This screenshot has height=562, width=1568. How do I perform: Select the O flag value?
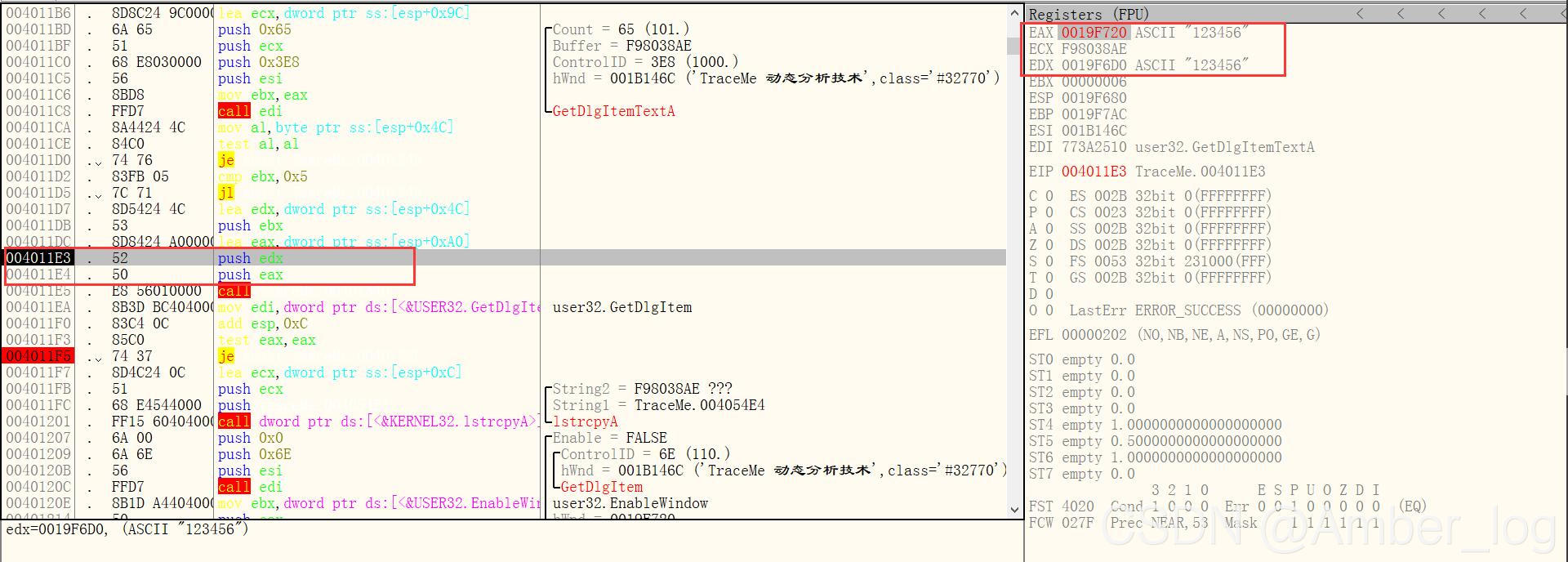(1049, 310)
